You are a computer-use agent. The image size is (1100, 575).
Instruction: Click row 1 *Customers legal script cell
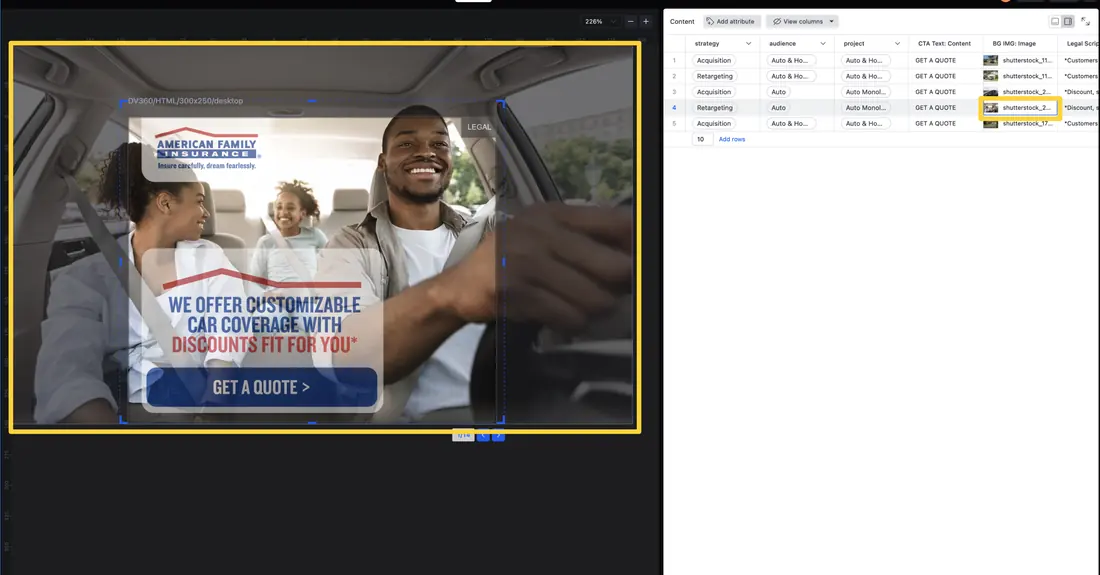point(1081,60)
